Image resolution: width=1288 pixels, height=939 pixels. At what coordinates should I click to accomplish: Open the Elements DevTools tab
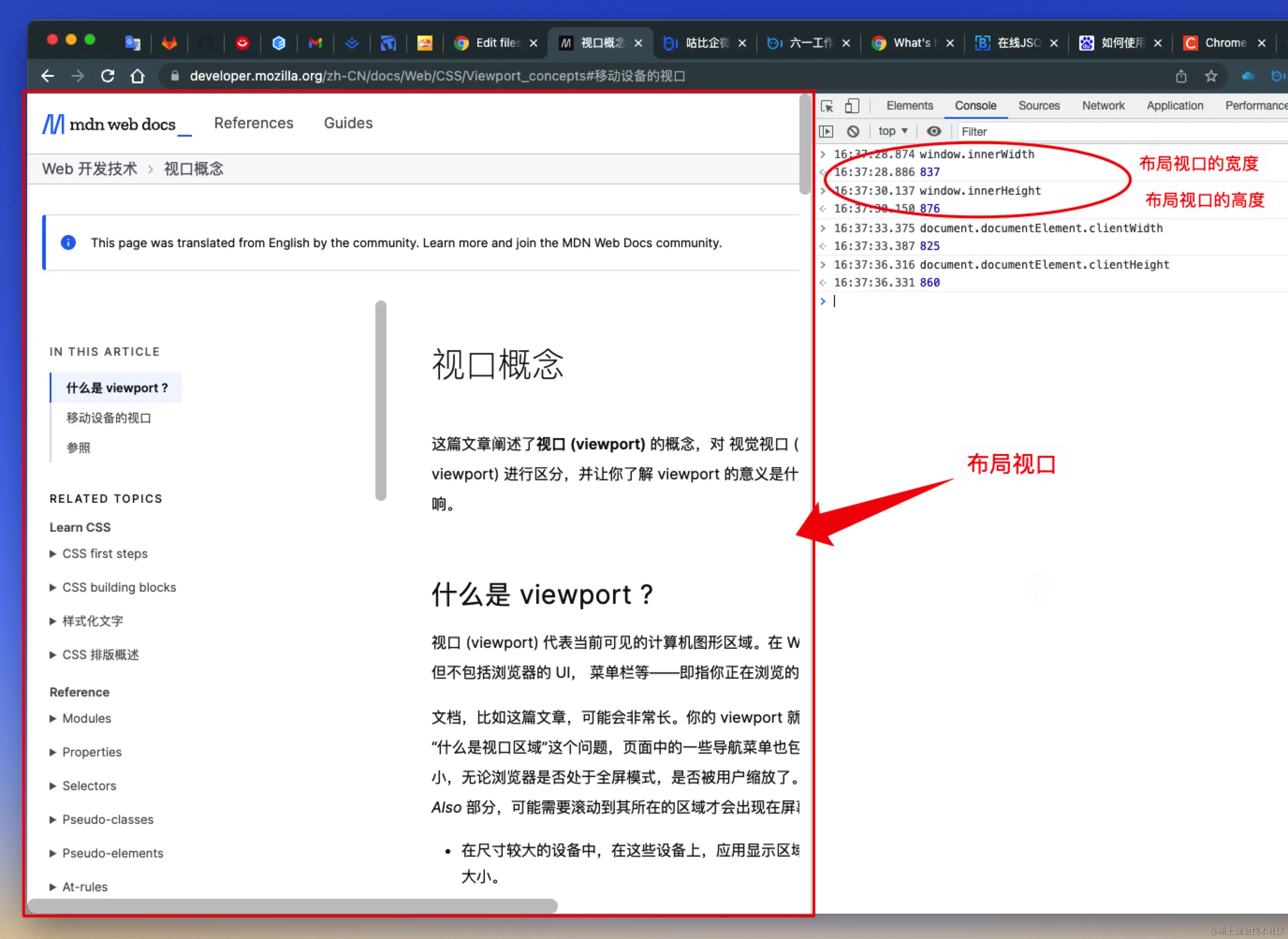point(910,106)
